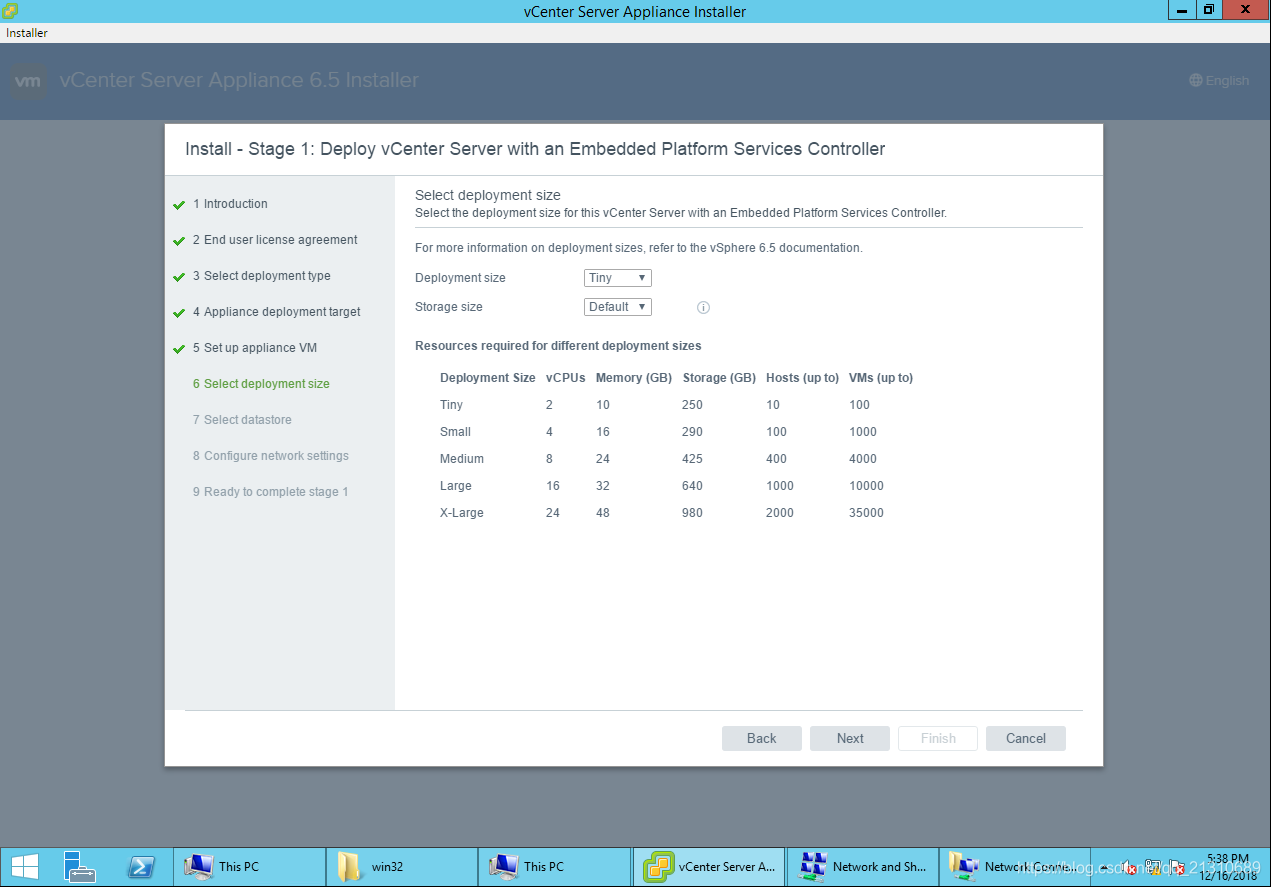The height and width of the screenshot is (887, 1271).
Task: Click the Large row label in table
Action: [x=456, y=486]
